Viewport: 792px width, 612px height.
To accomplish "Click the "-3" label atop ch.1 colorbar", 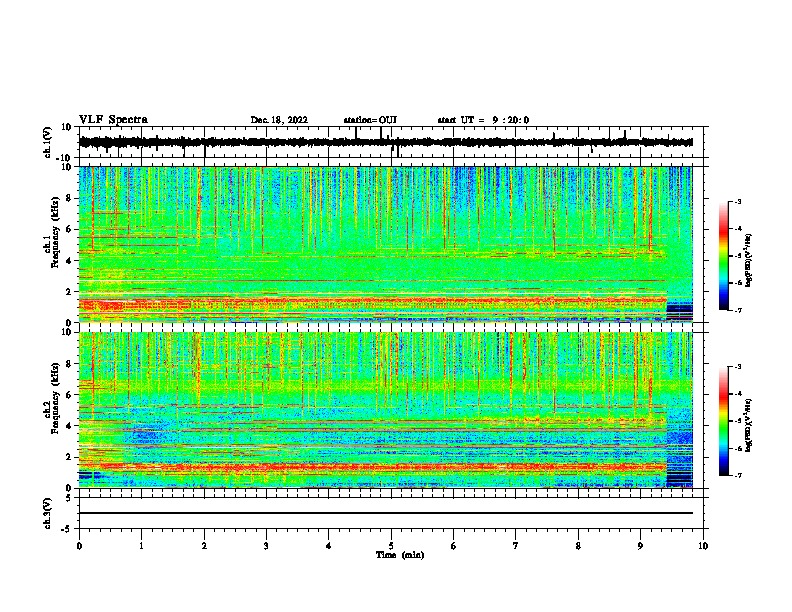I will click(737, 201).
